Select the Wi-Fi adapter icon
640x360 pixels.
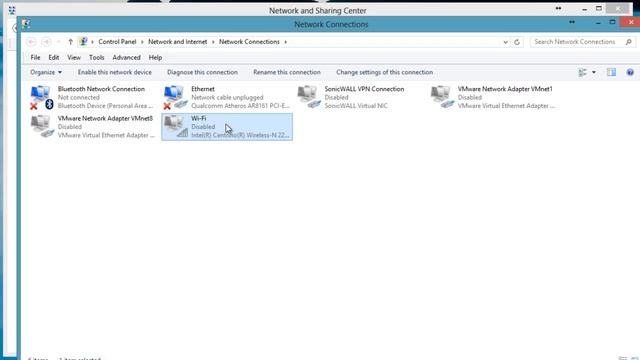pos(175,127)
